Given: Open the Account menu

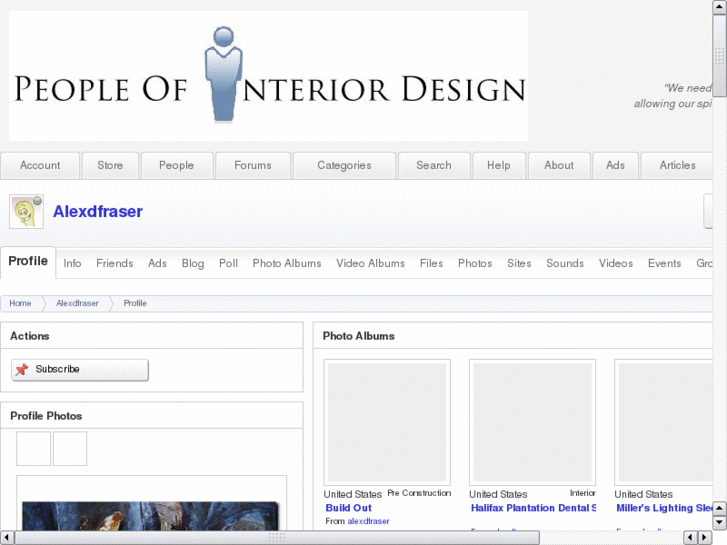Looking at the screenshot, I should pyautogui.click(x=40, y=166).
